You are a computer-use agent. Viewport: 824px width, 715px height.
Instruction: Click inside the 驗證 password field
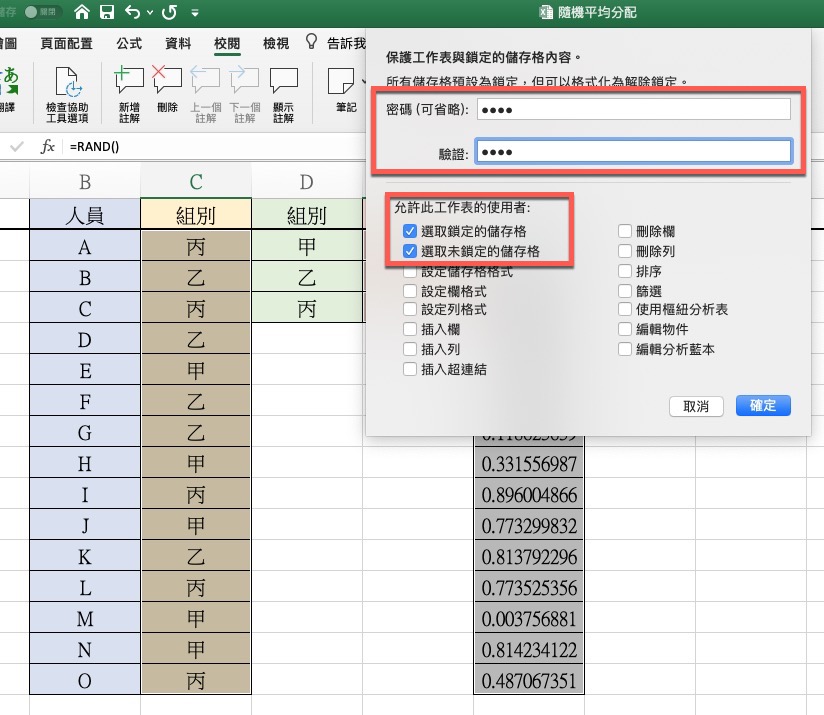[632, 151]
